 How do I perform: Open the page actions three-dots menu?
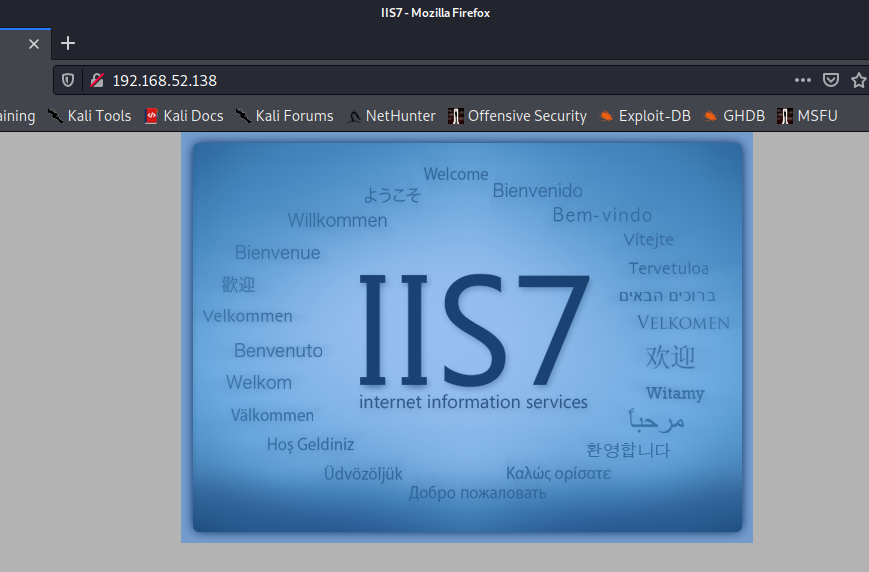(802, 80)
